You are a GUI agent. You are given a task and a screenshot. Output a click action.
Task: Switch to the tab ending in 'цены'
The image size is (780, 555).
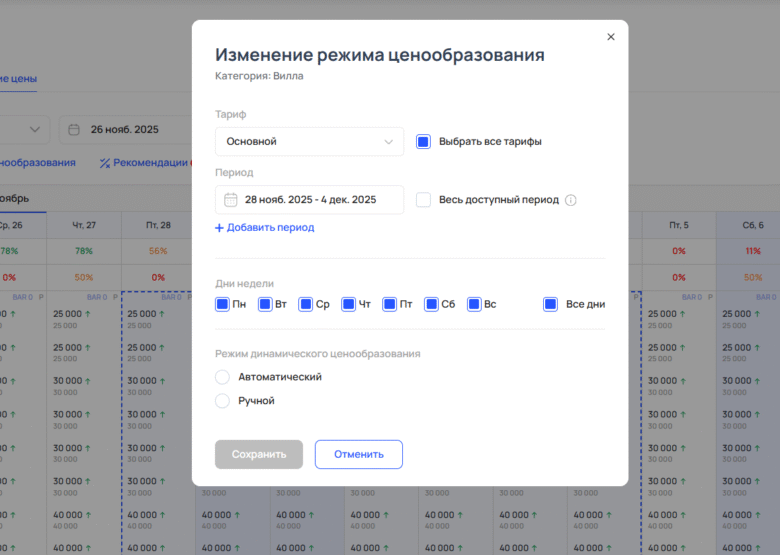click(x=18, y=79)
